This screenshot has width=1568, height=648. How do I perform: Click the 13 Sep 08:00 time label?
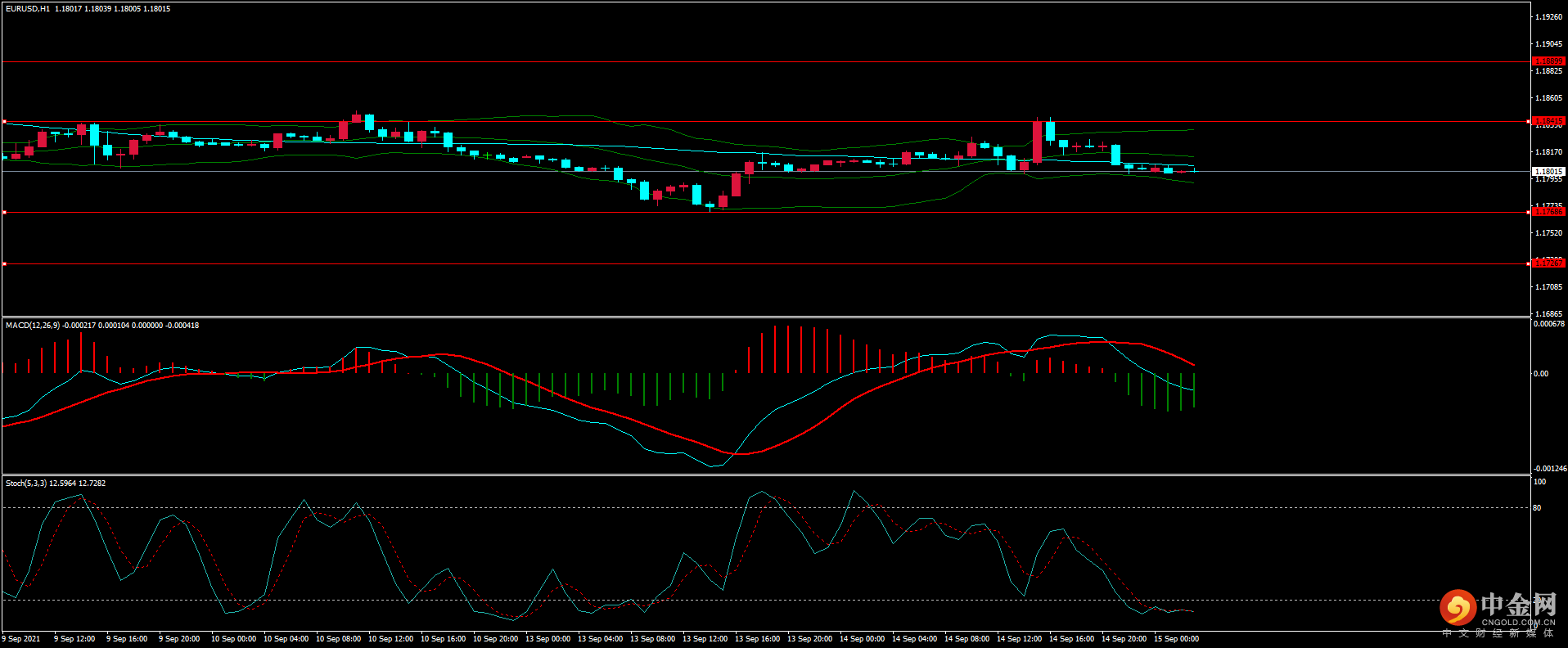point(652,639)
